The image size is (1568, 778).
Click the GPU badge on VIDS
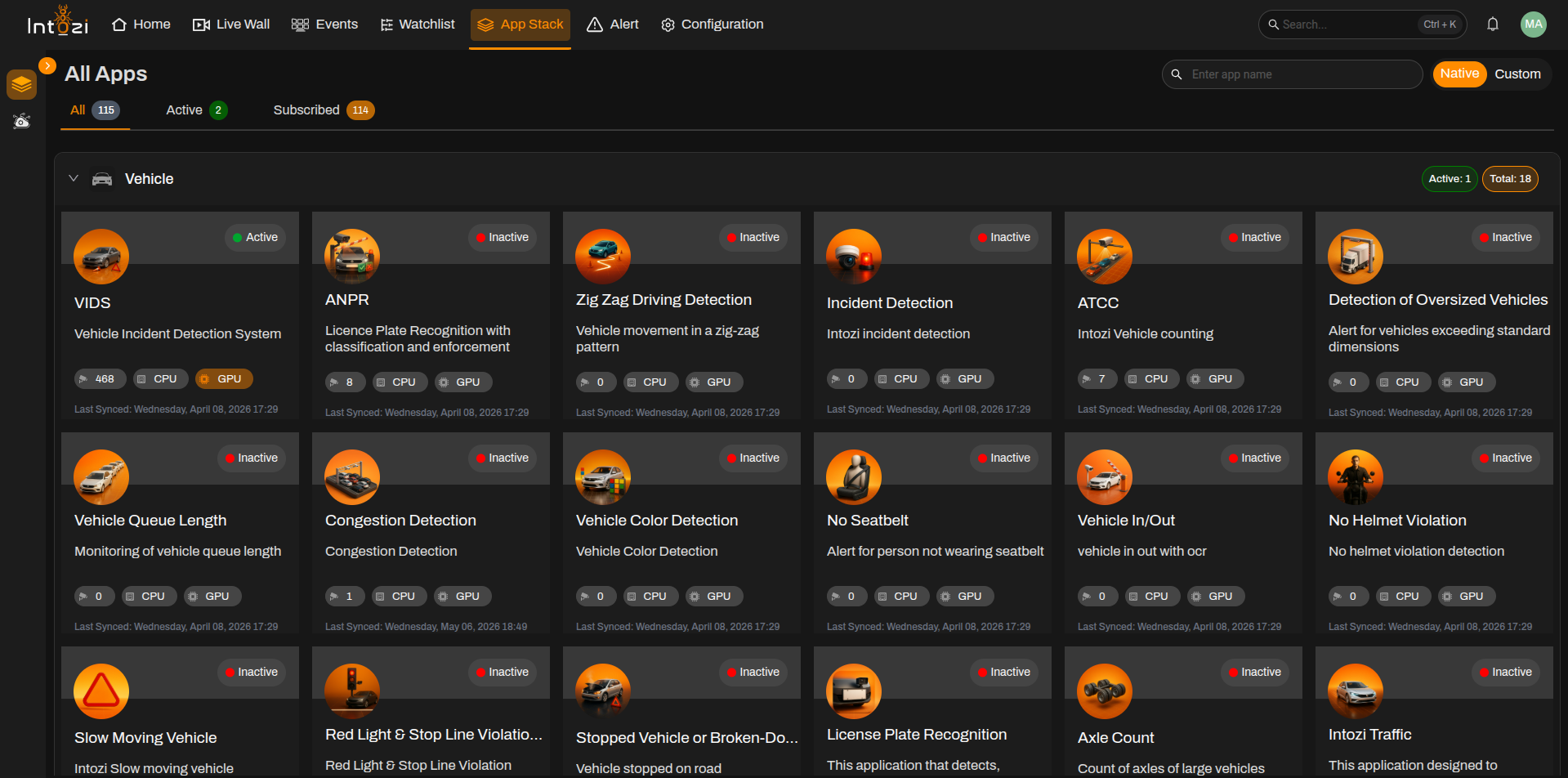coord(224,379)
